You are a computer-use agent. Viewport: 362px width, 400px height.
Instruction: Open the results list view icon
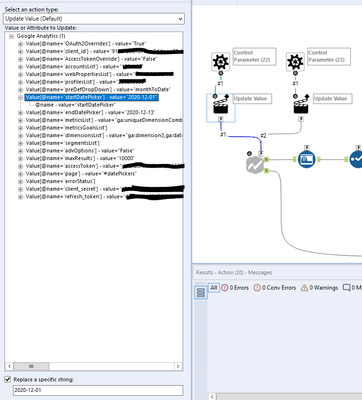[201, 292]
